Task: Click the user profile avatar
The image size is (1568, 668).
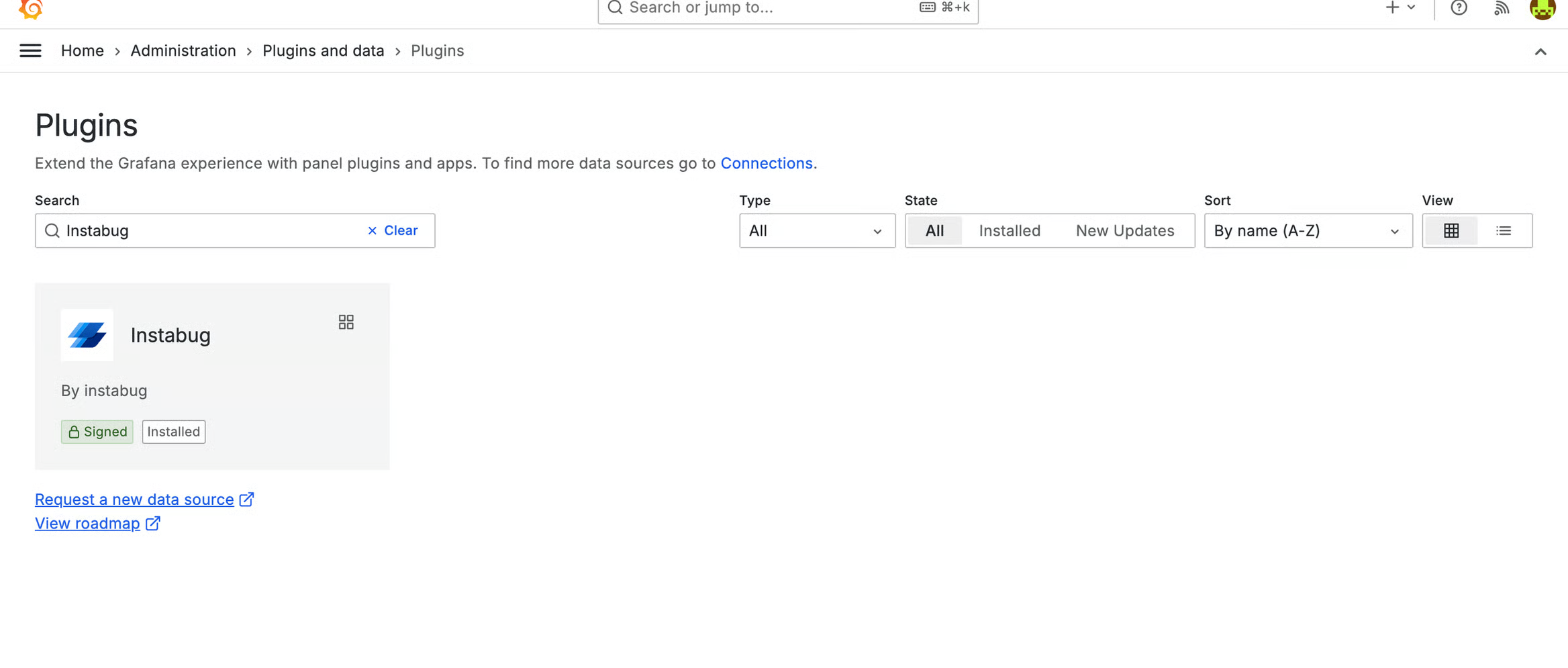Action: tap(1542, 9)
